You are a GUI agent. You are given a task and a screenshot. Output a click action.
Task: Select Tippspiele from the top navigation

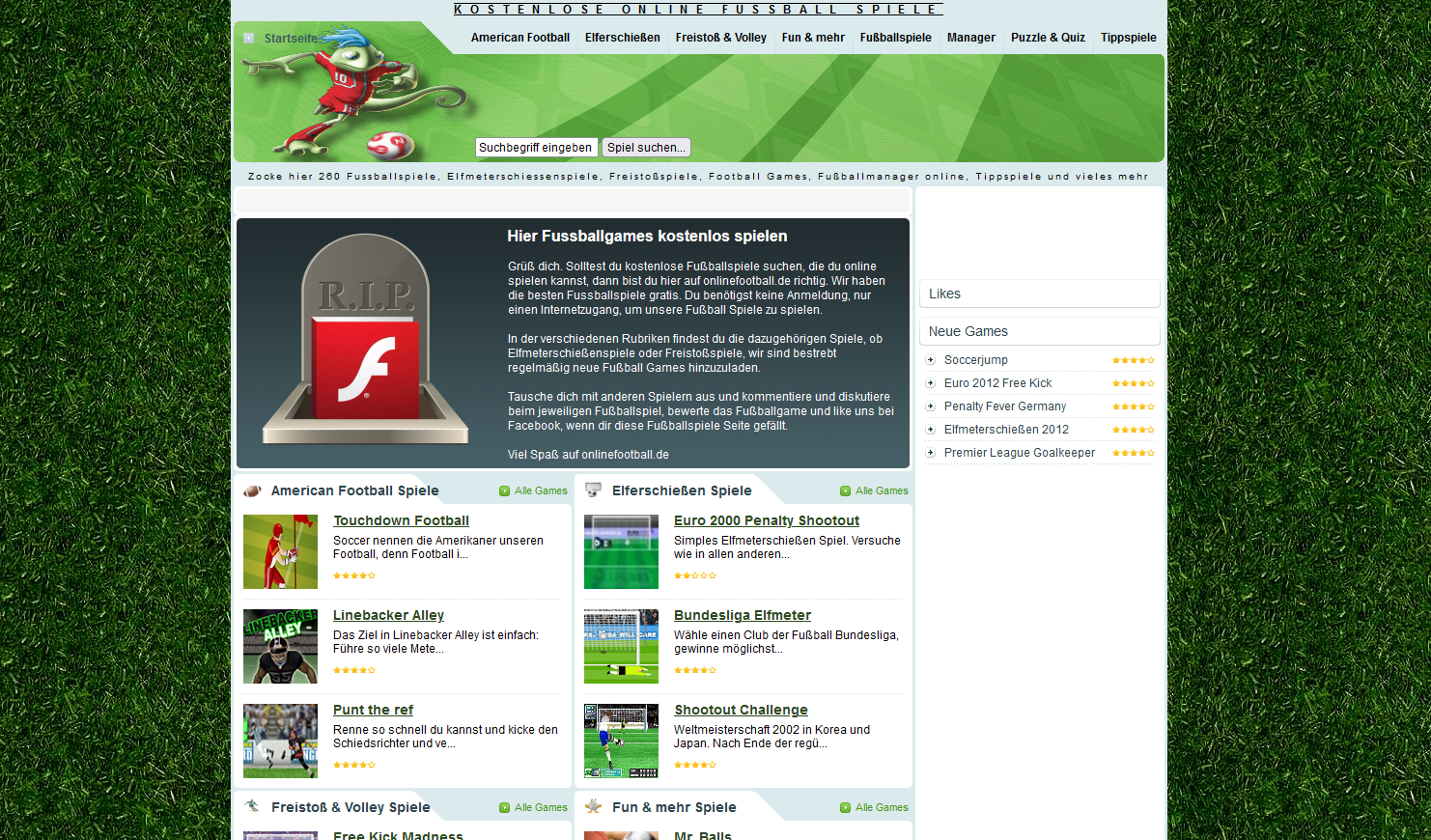[1128, 38]
